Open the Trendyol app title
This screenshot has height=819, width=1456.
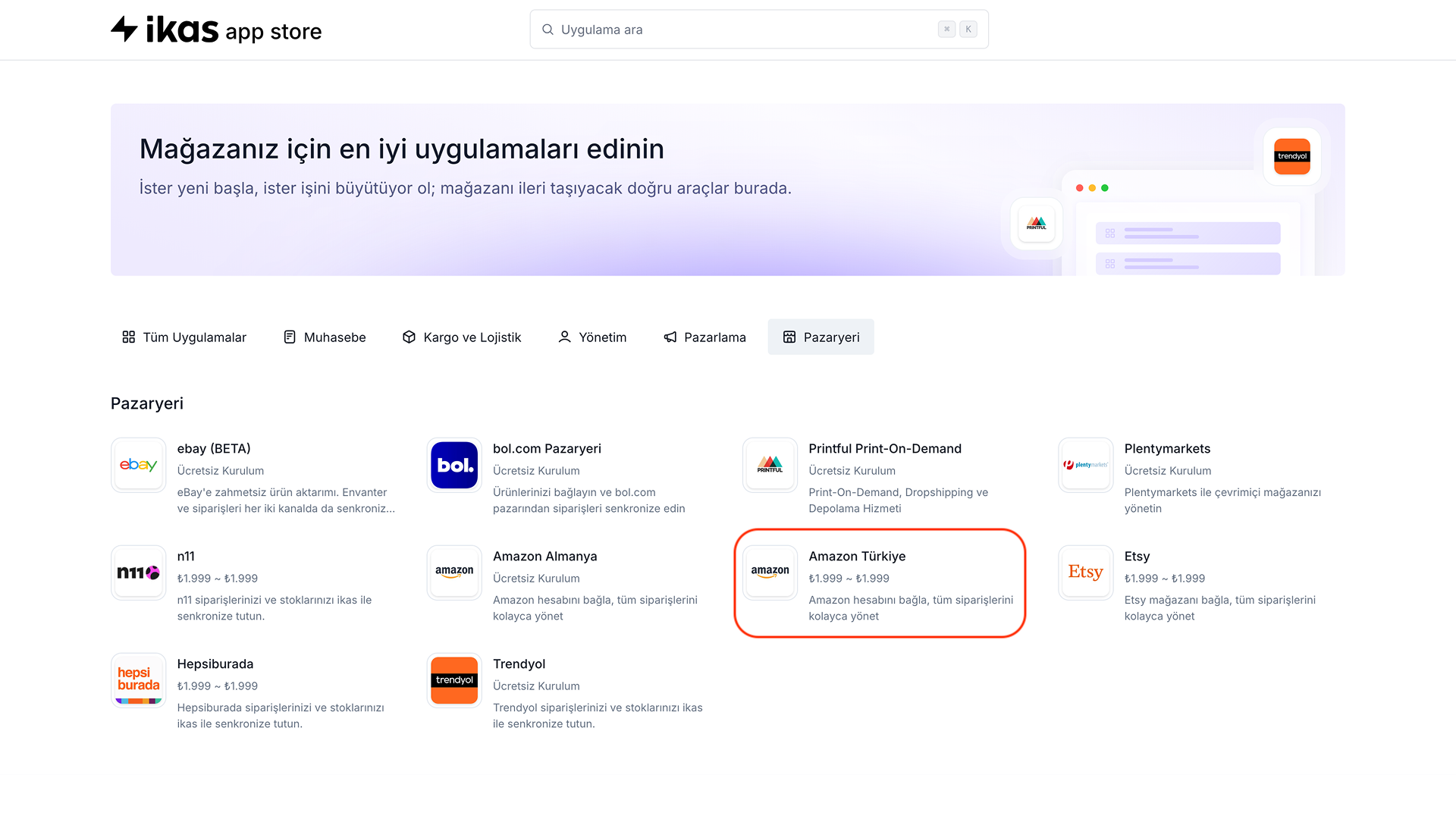tap(519, 664)
